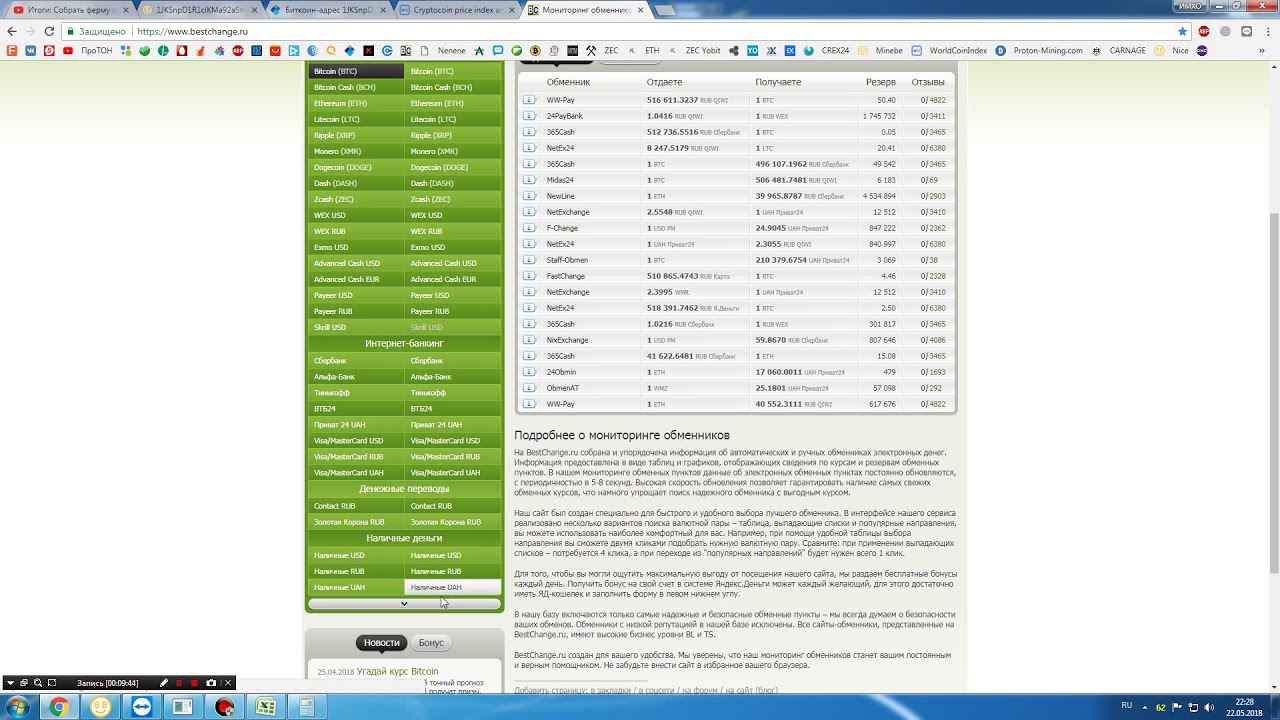Open the recorder toolbar dropdown arrow
1280x720 pixels.
tap(10, 683)
